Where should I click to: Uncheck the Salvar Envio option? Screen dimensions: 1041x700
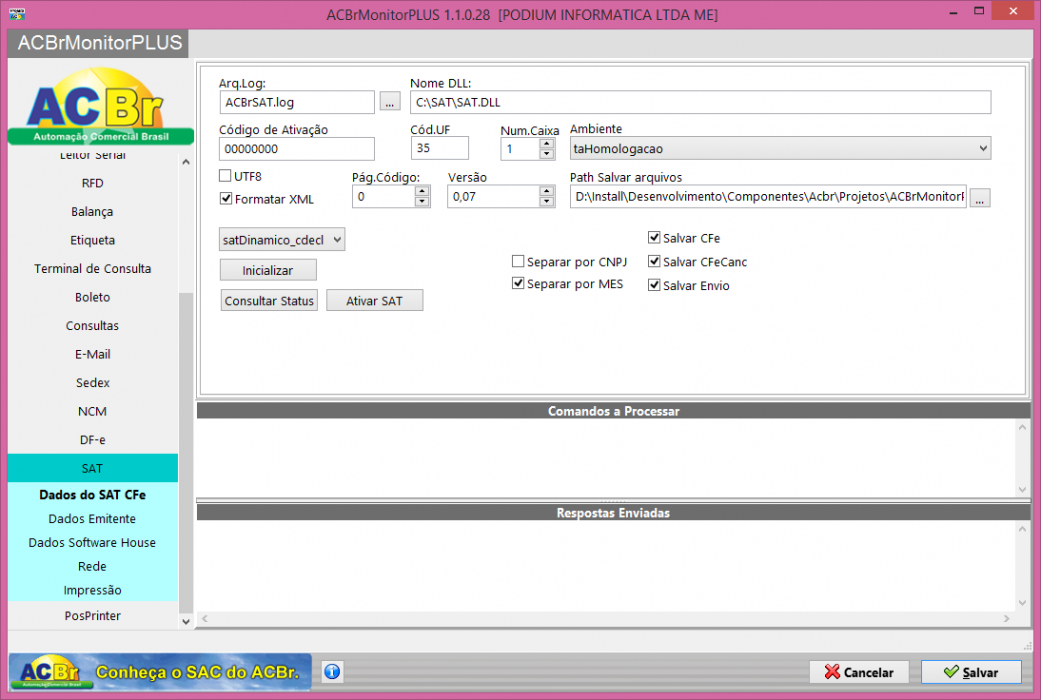click(x=655, y=286)
